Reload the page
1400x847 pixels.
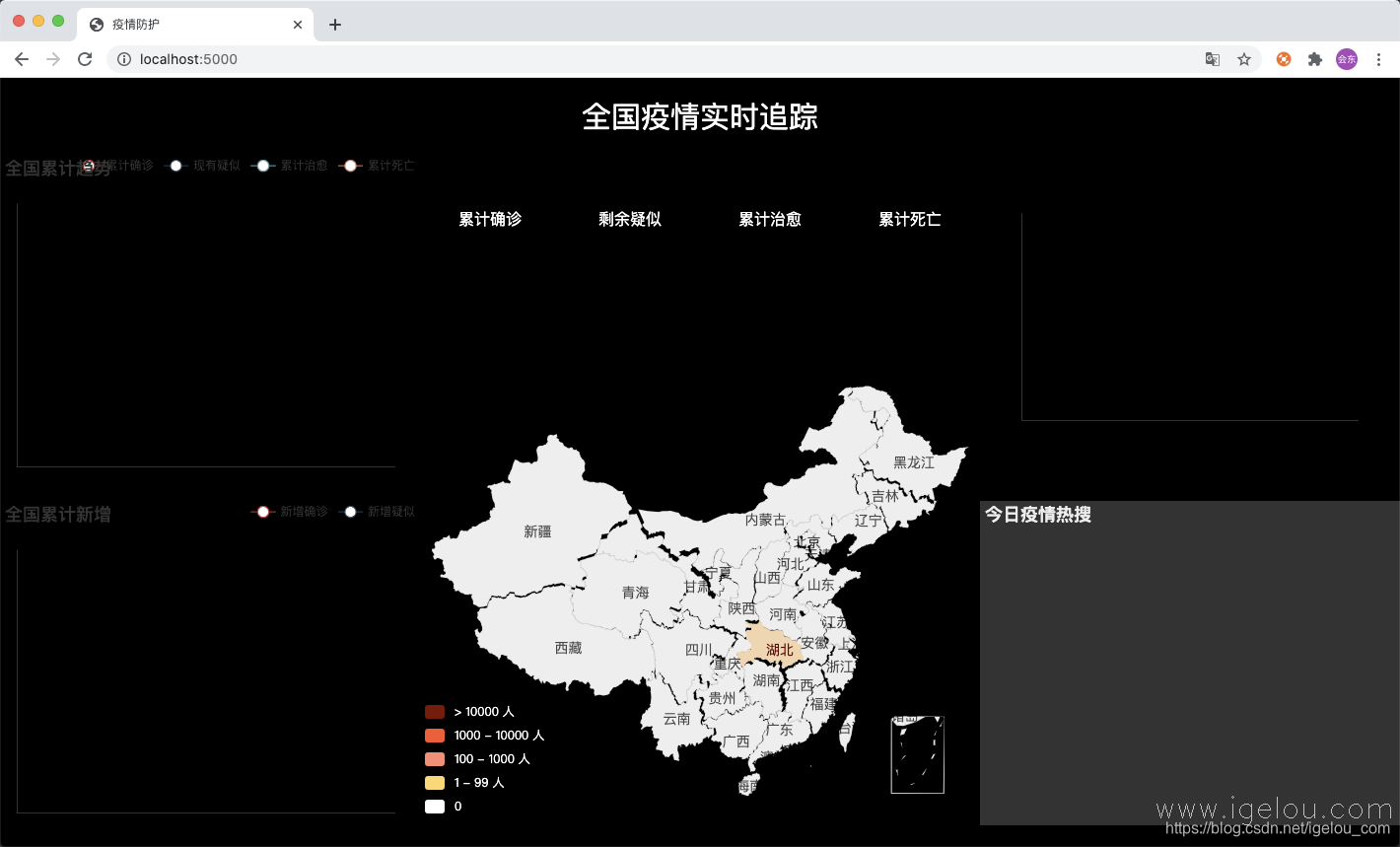point(85,59)
